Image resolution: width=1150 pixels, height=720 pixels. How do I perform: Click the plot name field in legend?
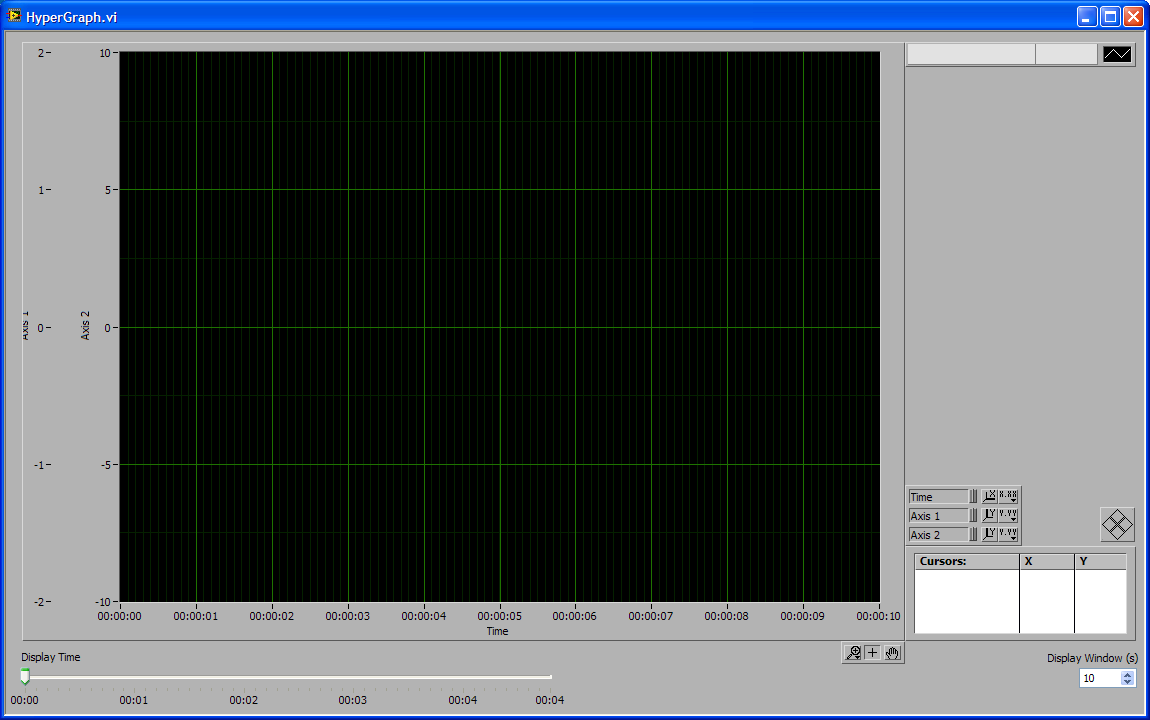coord(971,54)
